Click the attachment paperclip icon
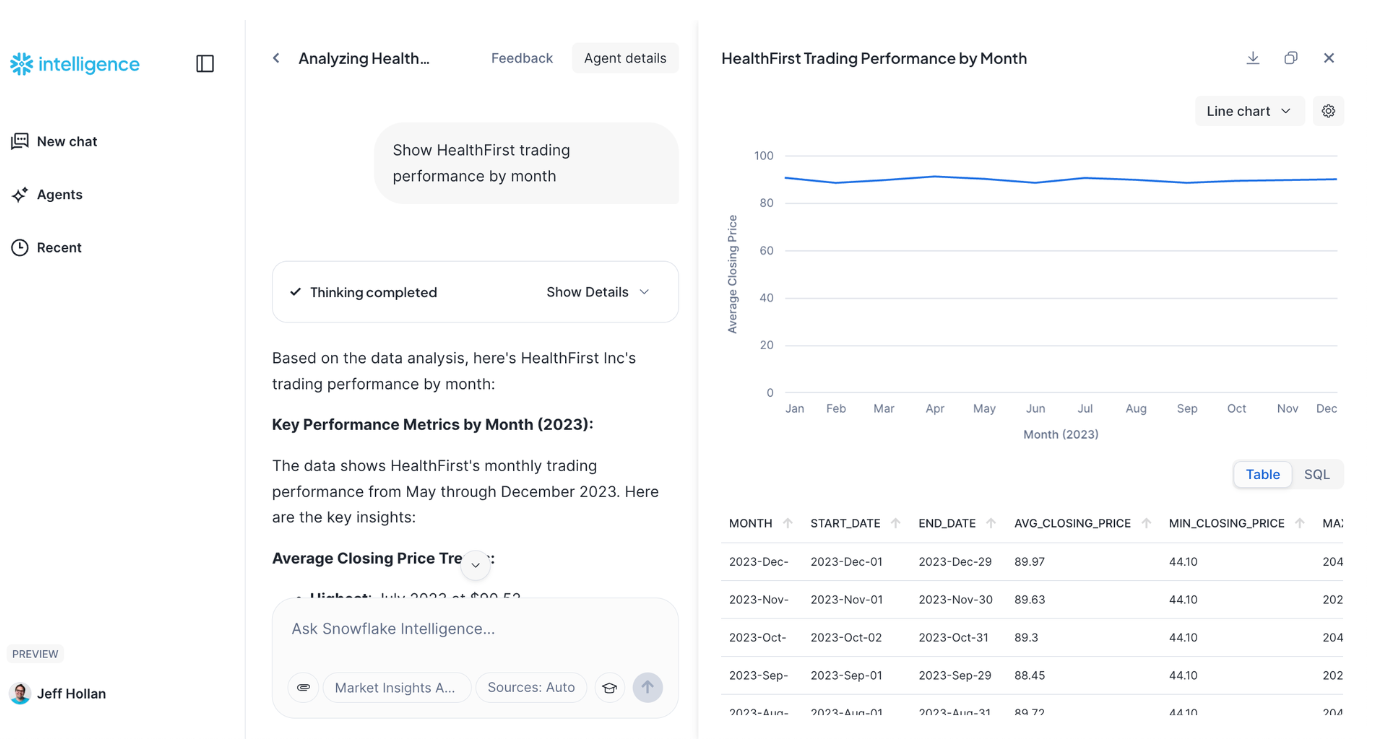 [303, 687]
